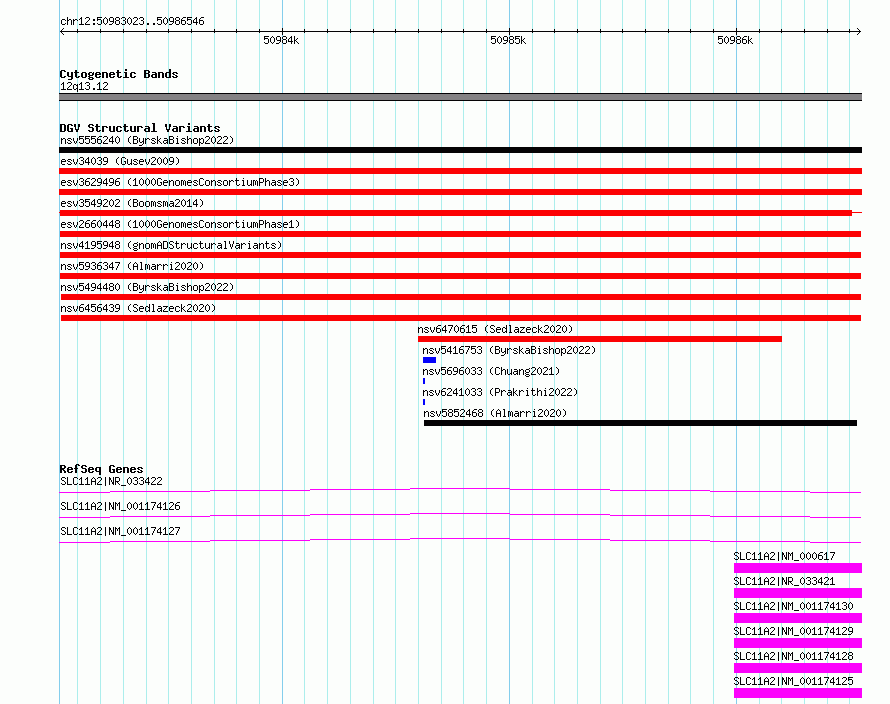Screen dimensions: 890x704
Task: Open SLC11A2|NM_001174130 transcript label
Action: [794, 606]
